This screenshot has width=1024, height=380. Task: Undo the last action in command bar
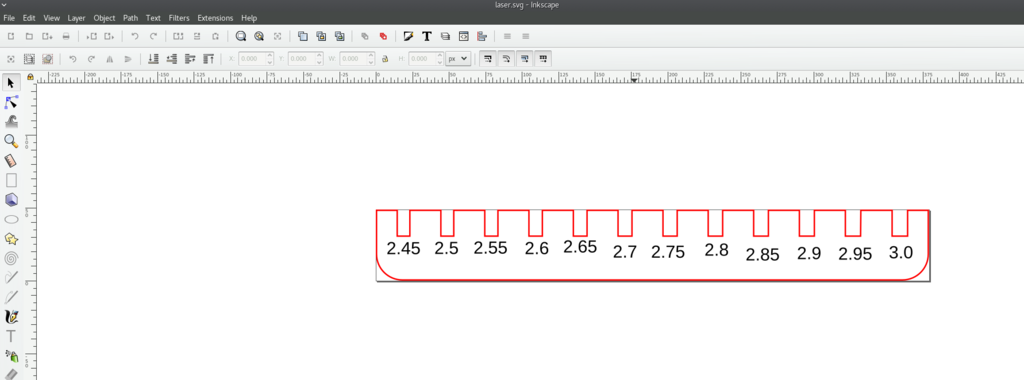135,37
